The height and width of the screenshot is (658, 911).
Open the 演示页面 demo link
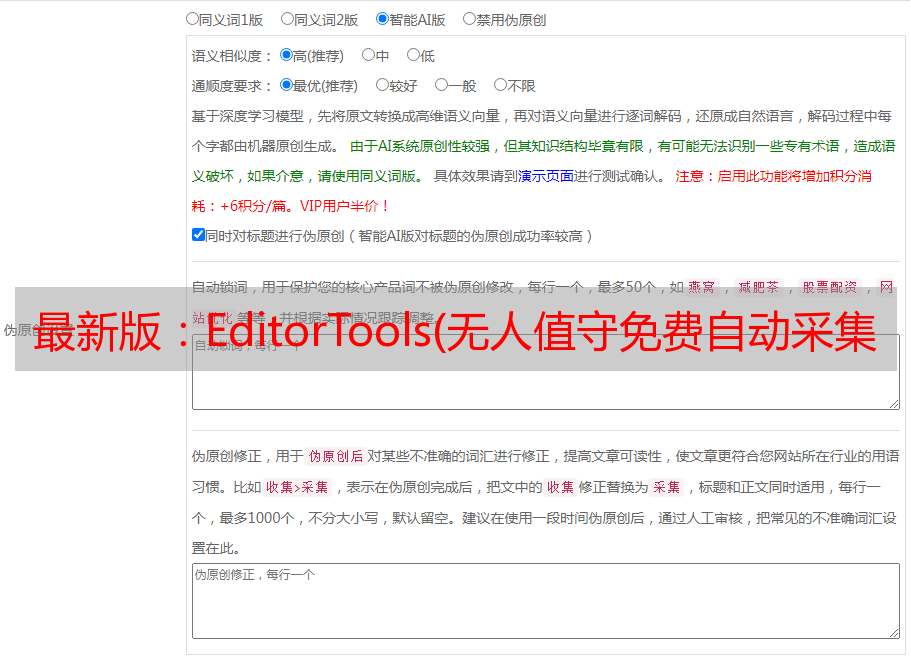(545, 176)
